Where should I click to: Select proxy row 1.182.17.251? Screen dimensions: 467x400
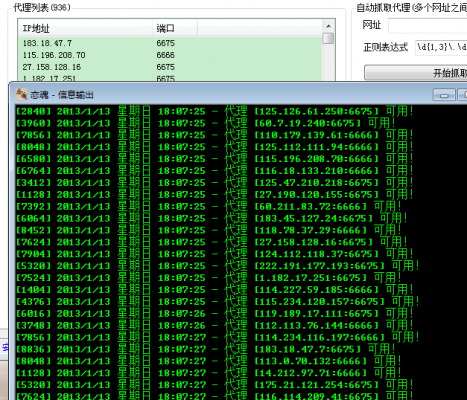click(170, 77)
